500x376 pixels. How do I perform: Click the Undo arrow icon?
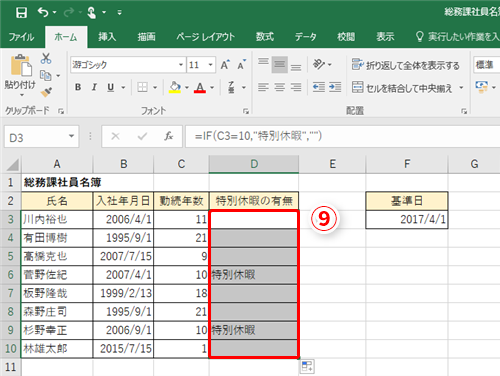[43, 12]
